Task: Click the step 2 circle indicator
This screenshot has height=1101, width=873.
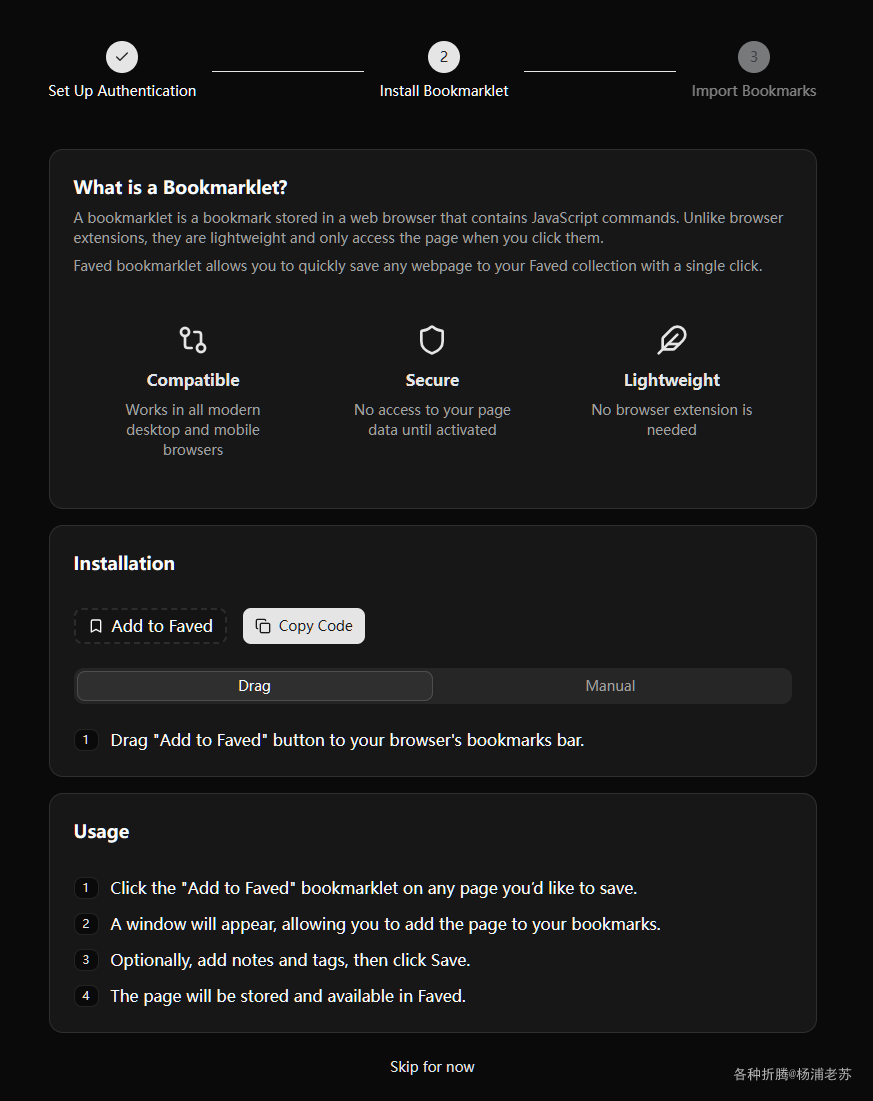Action: pyautogui.click(x=444, y=57)
